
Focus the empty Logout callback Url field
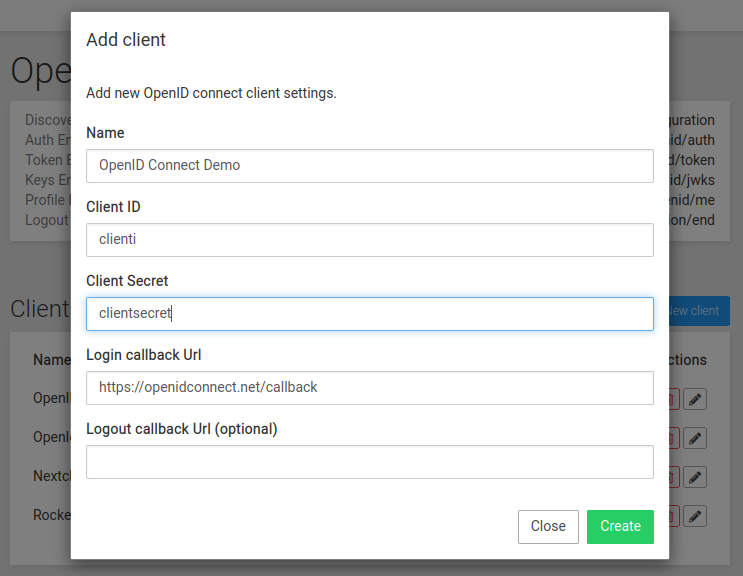tap(369, 462)
